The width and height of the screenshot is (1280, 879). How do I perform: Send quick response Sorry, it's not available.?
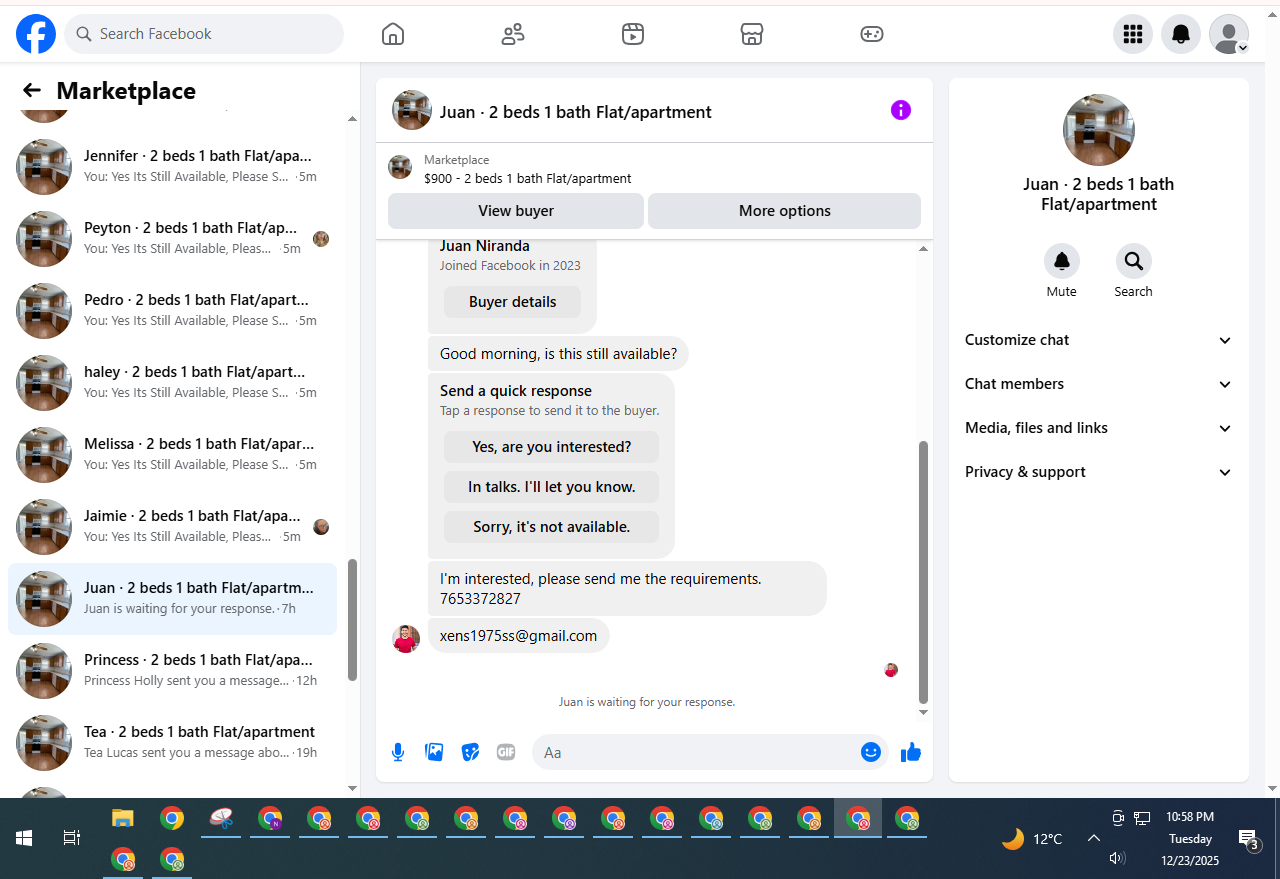point(551,527)
